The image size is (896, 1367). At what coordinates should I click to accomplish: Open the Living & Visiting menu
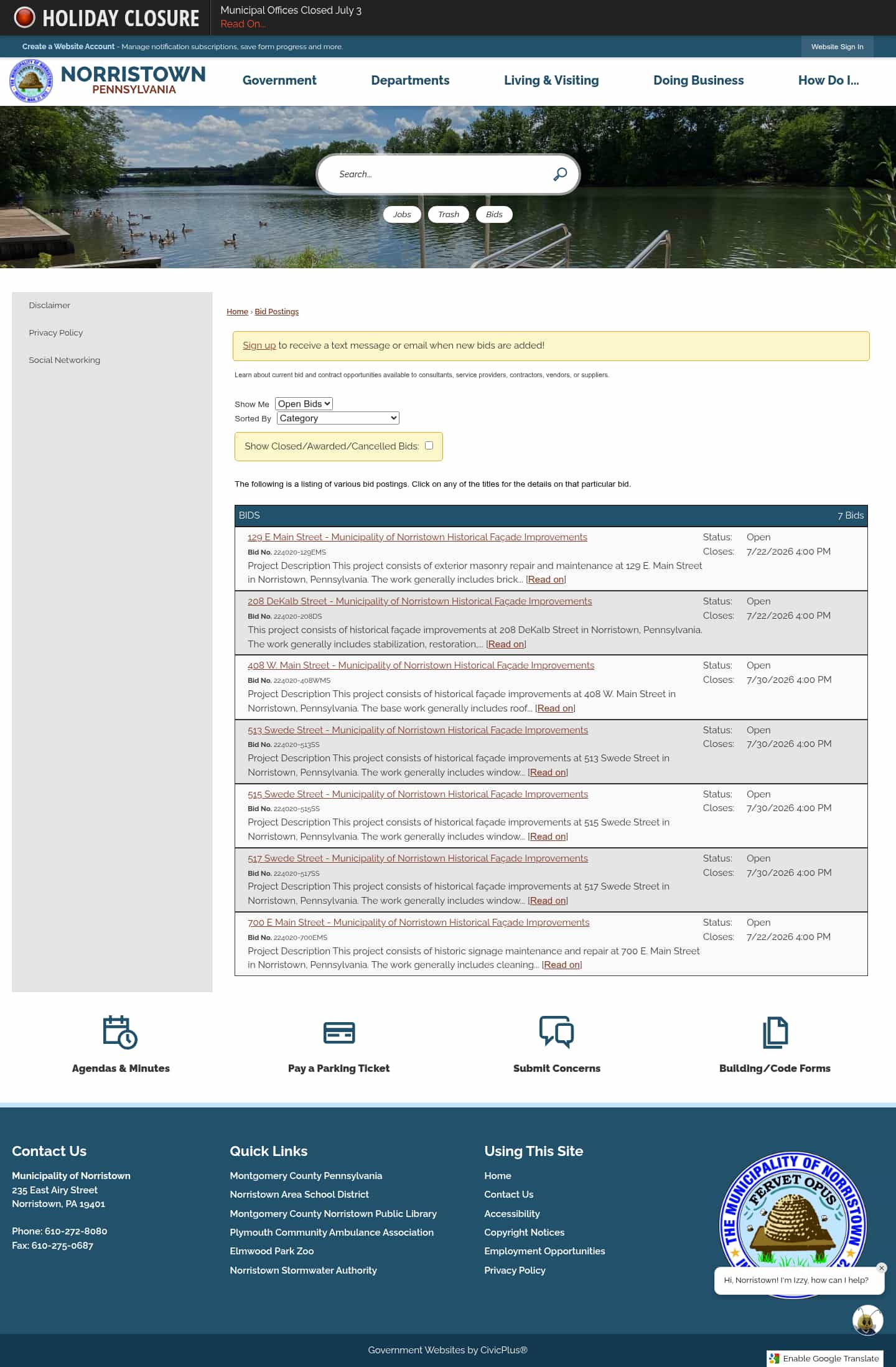(551, 80)
